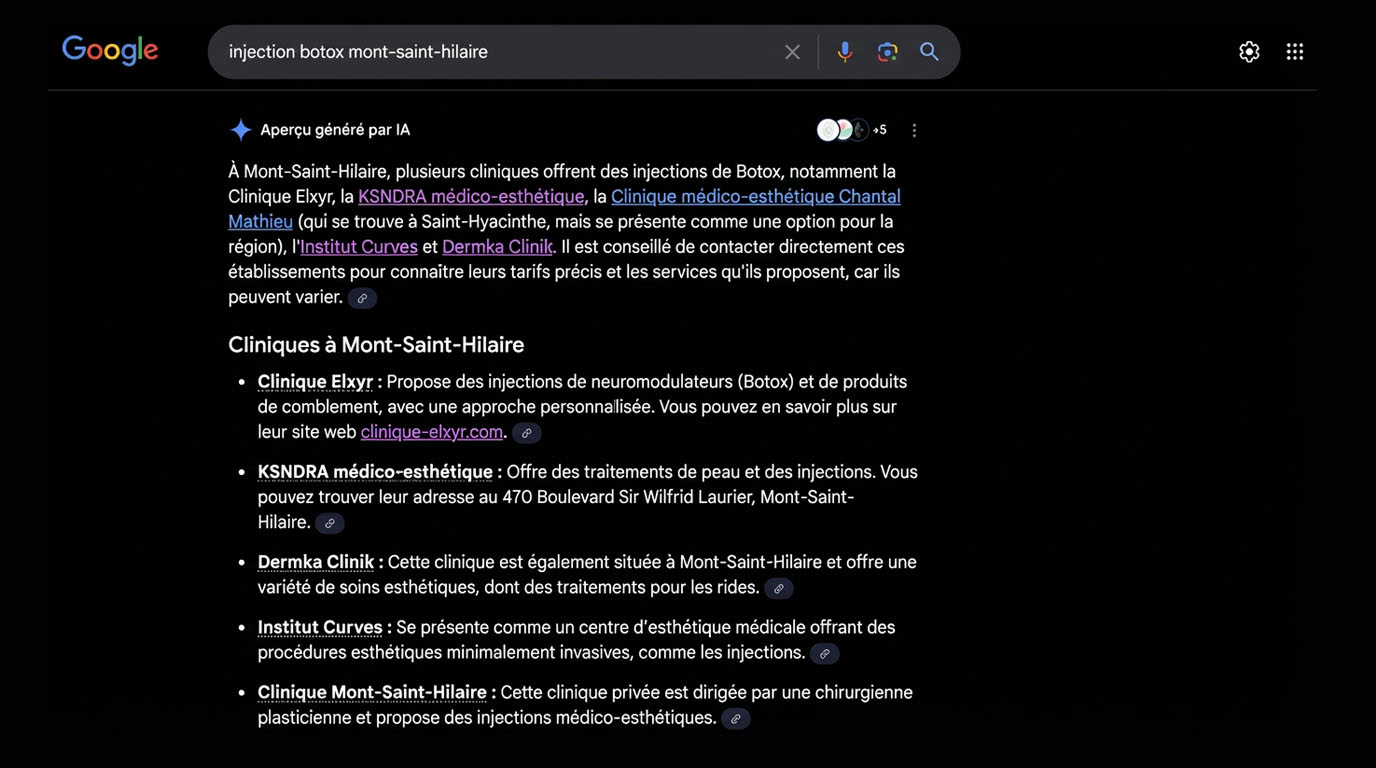Open the Google apps grid
This screenshot has width=1376, height=768.
coord(1295,52)
